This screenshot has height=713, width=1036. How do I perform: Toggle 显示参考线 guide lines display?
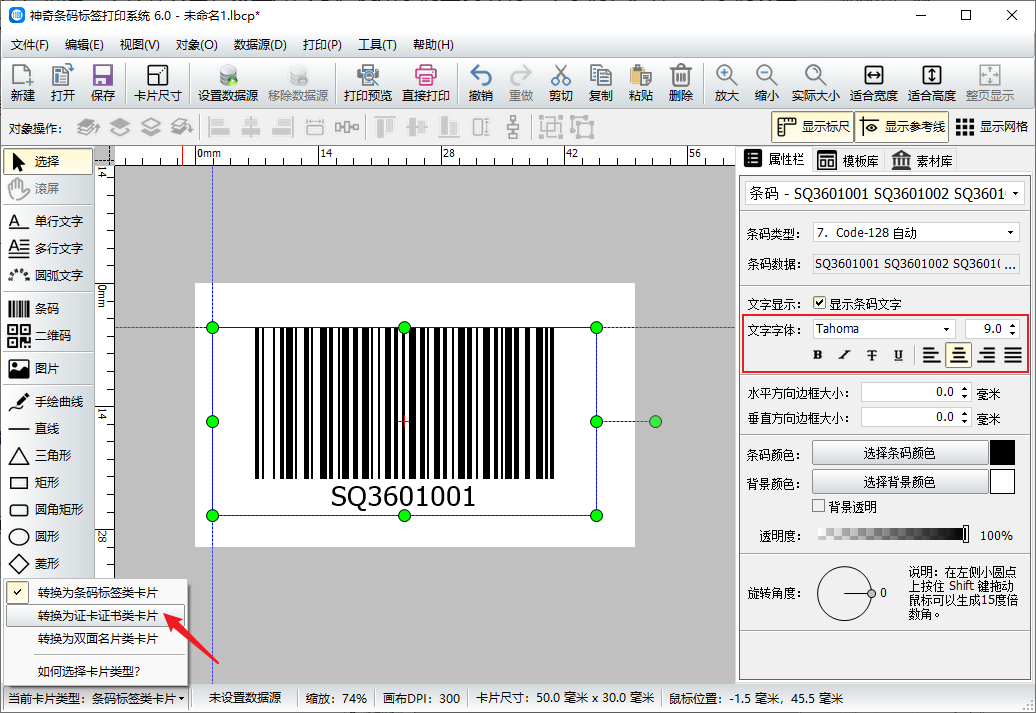pos(902,127)
